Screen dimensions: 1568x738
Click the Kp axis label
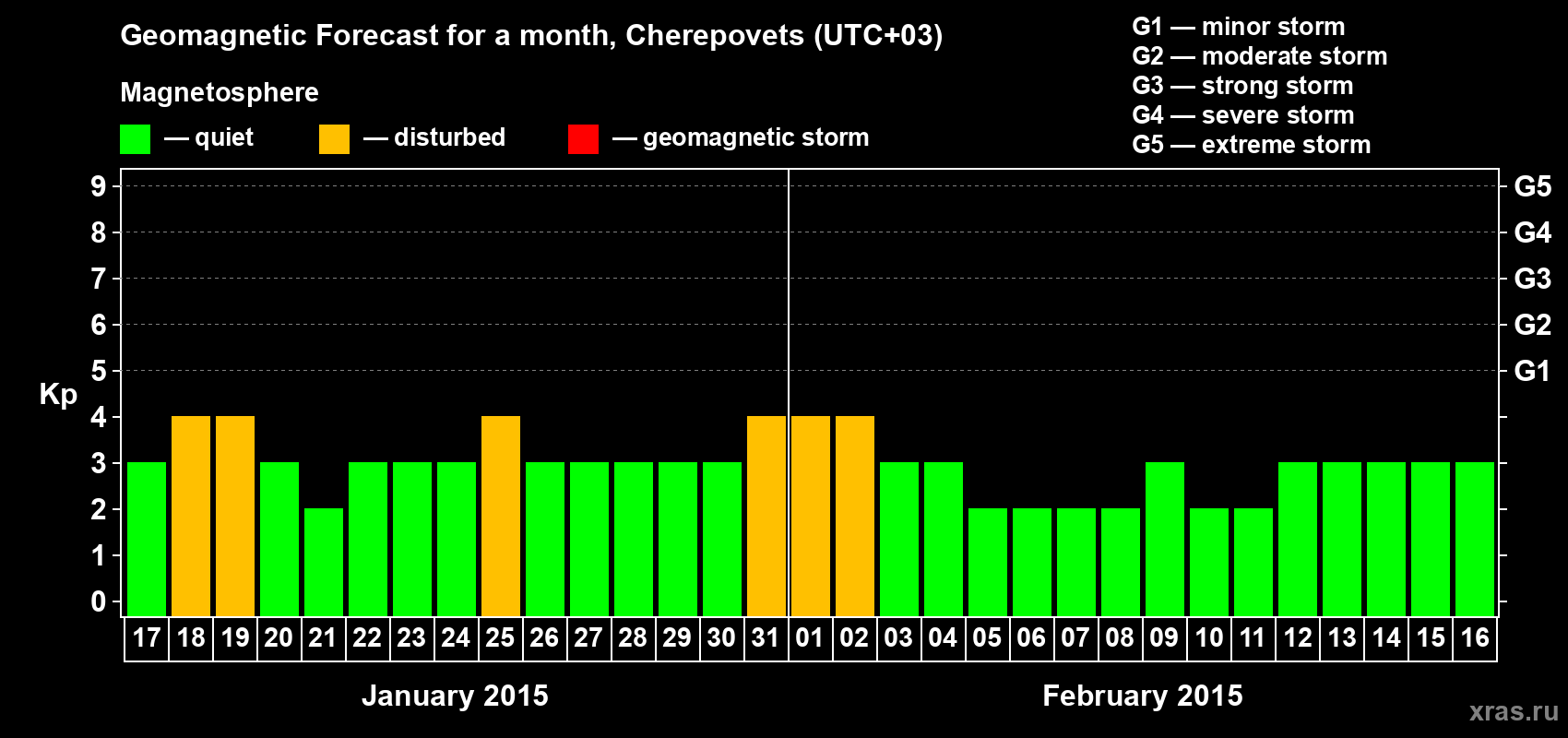coord(58,395)
